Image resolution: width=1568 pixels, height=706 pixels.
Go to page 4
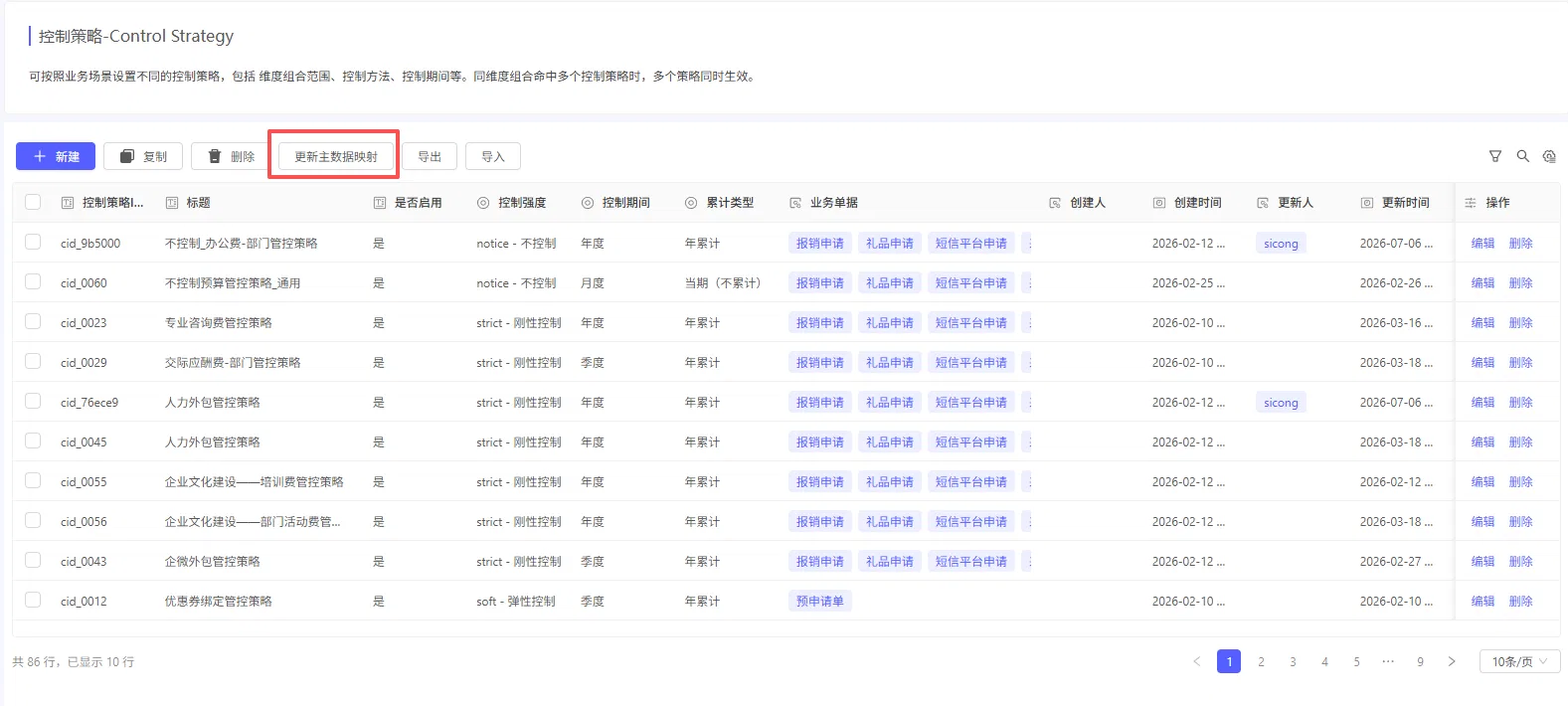point(1324,661)
